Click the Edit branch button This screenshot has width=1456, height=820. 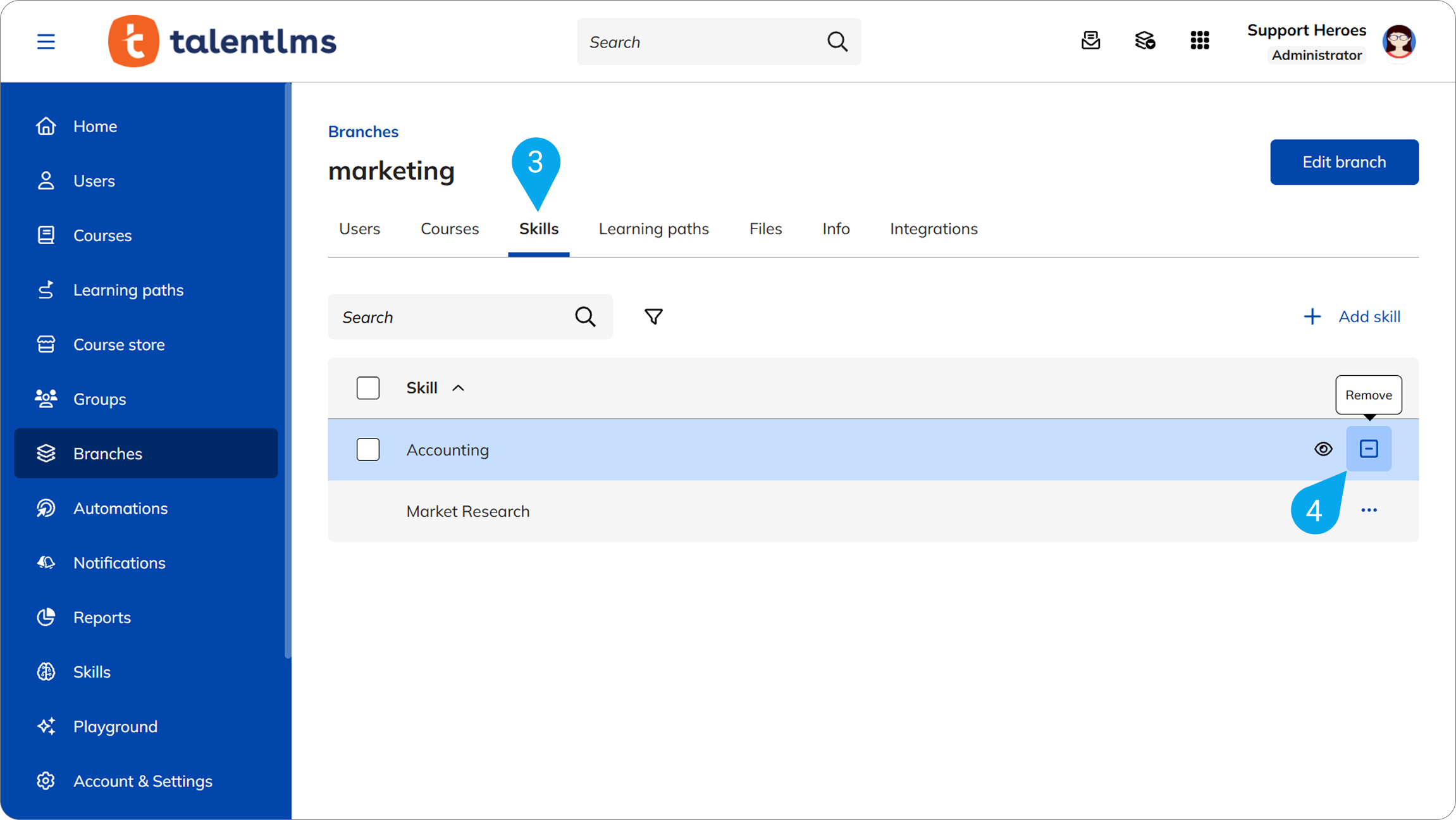1344,162
